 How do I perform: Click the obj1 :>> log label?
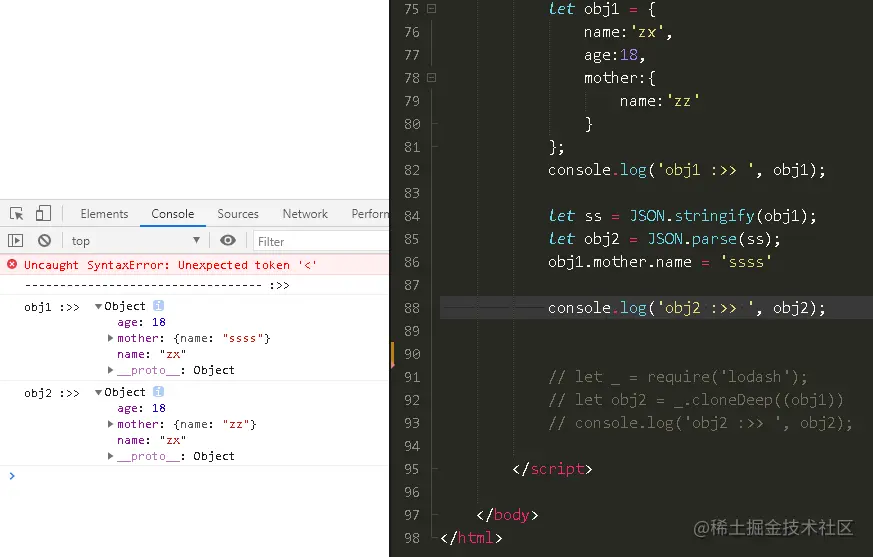click(52, 307)
